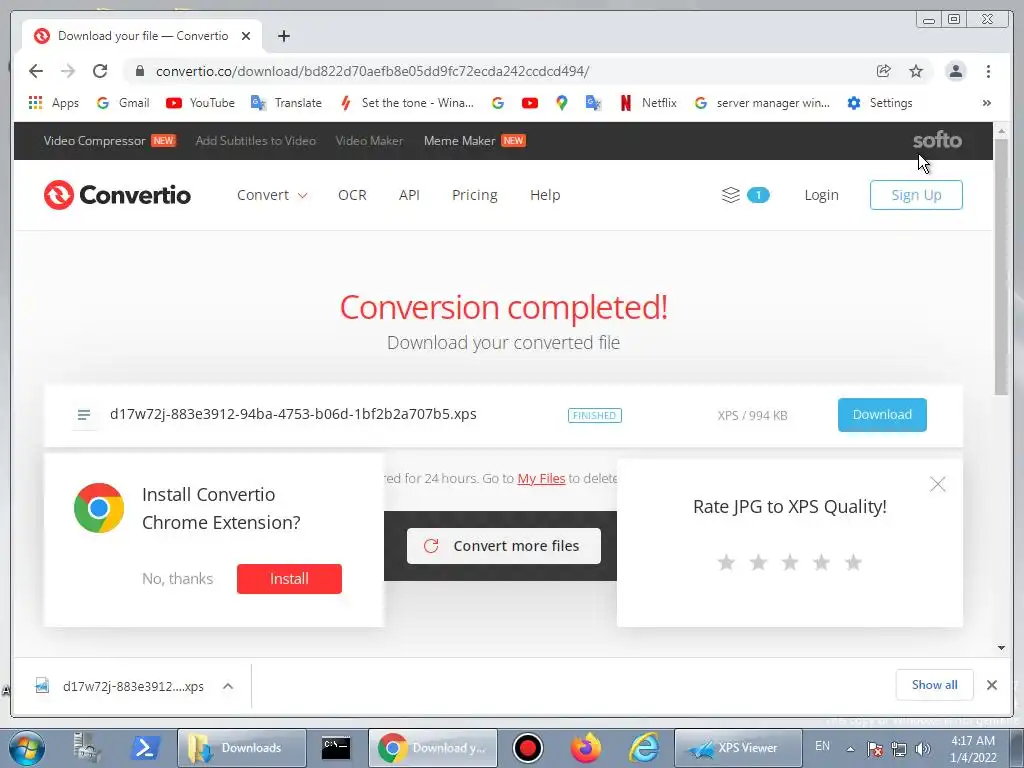Open Translate bookmark
1024x768 pixels.
287,103
